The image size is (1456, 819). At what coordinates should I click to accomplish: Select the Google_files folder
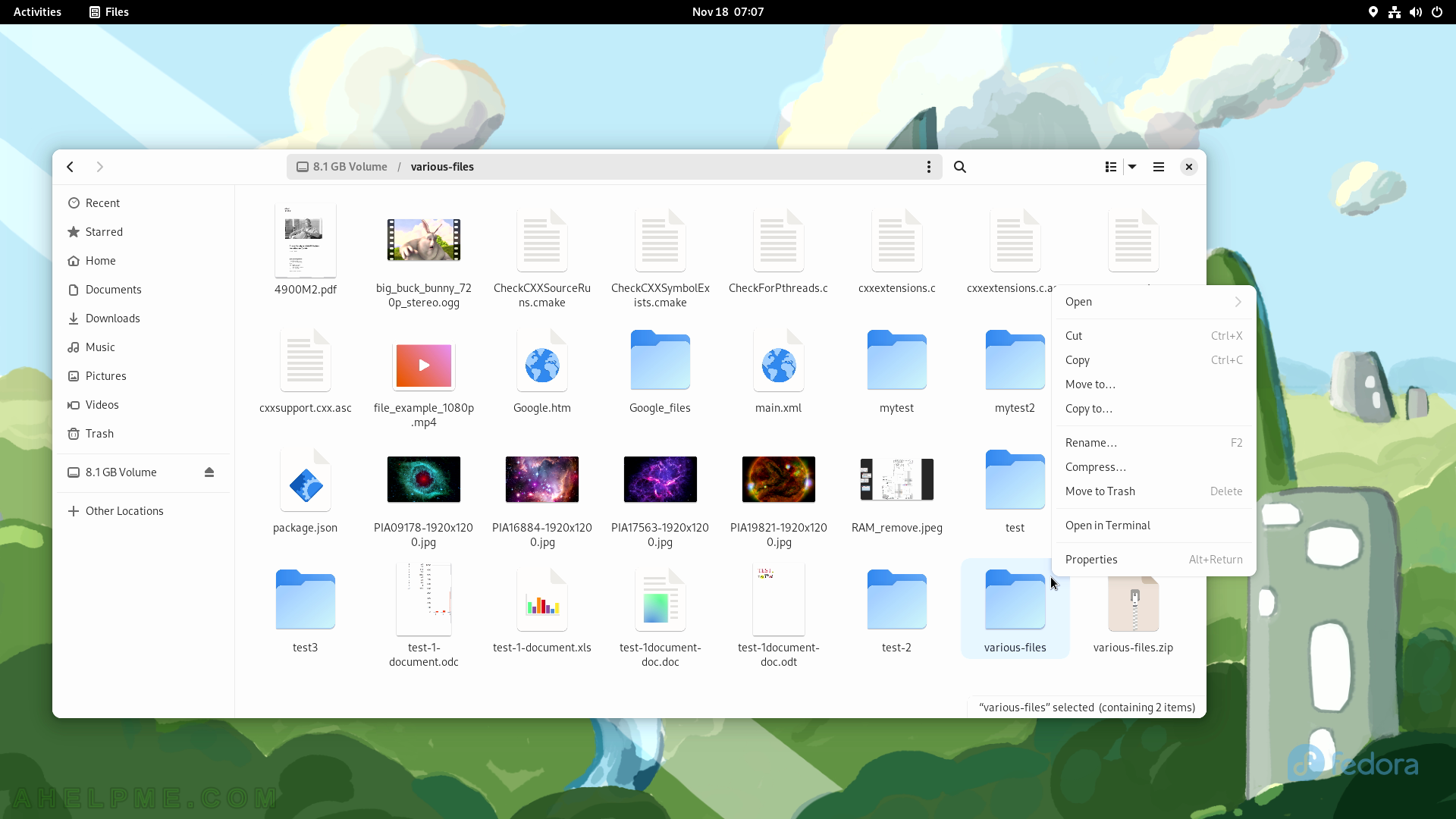click(661, 360)
